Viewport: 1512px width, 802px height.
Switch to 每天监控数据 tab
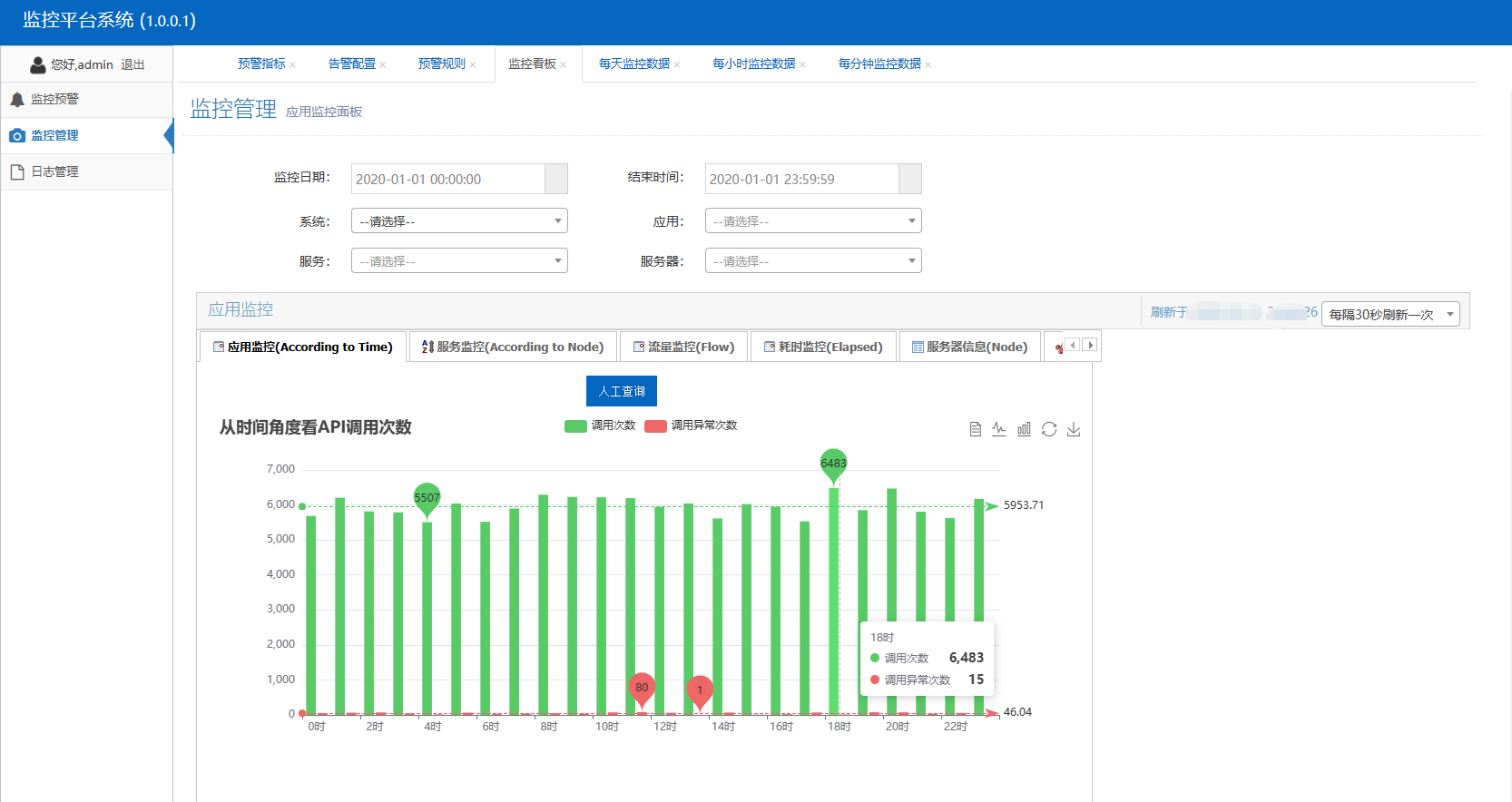(633, 64)
